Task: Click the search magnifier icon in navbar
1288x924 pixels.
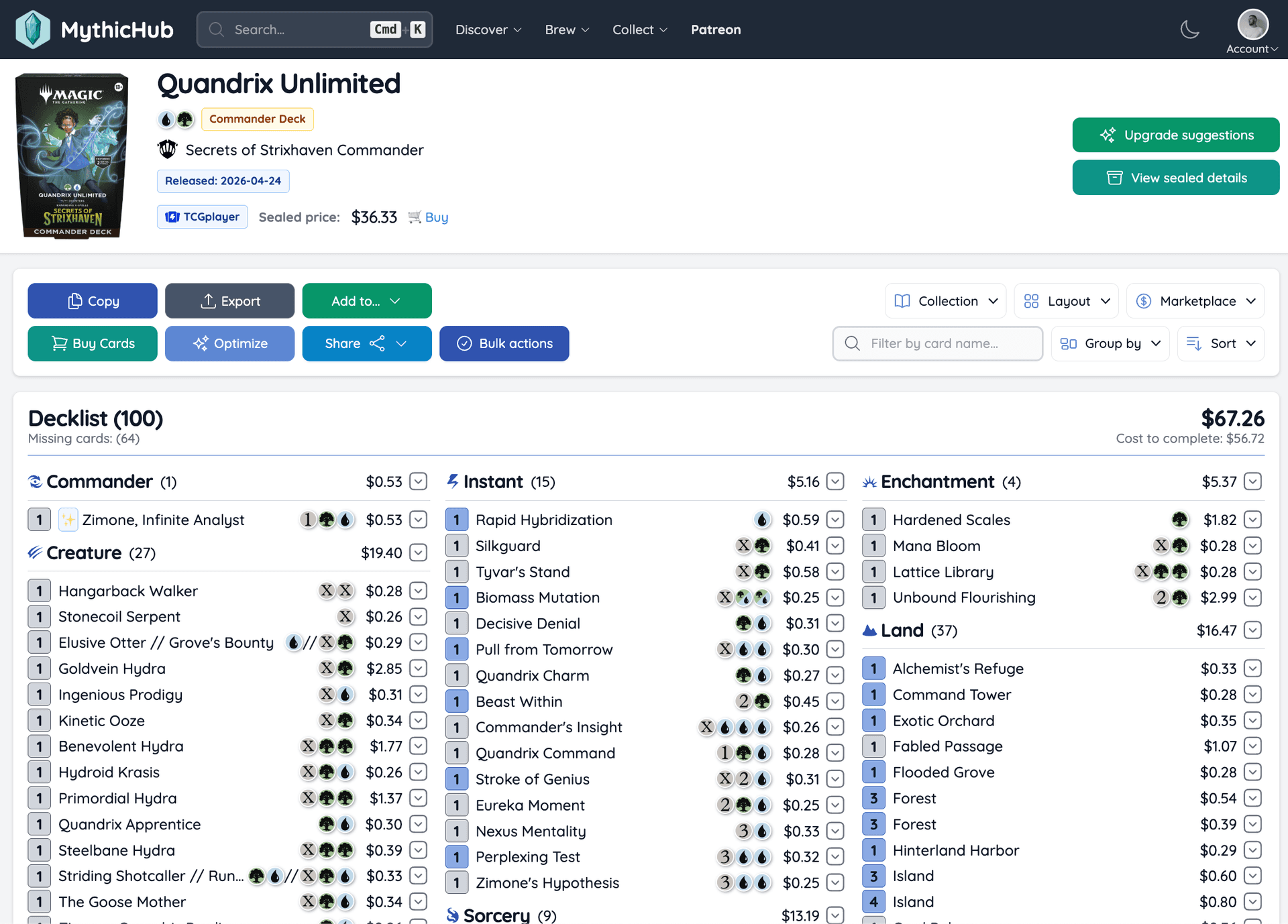Action: click(216, 30)
